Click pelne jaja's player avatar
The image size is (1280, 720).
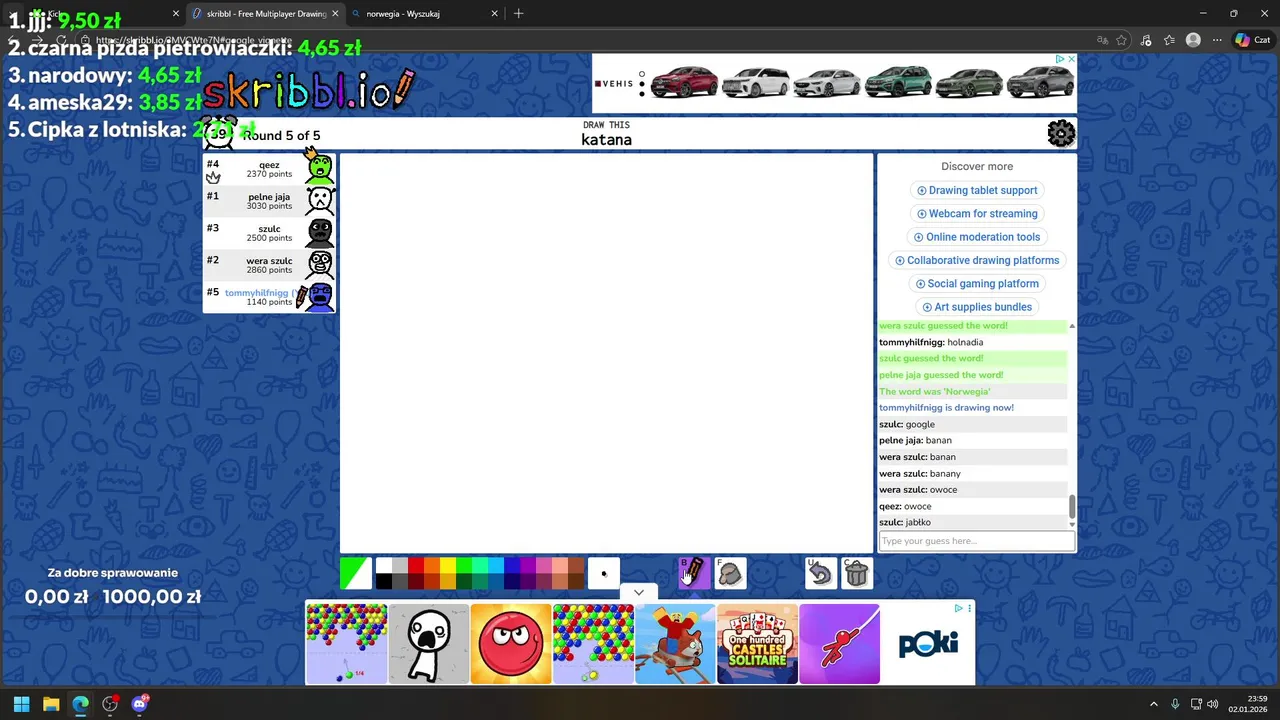point(320,200)
